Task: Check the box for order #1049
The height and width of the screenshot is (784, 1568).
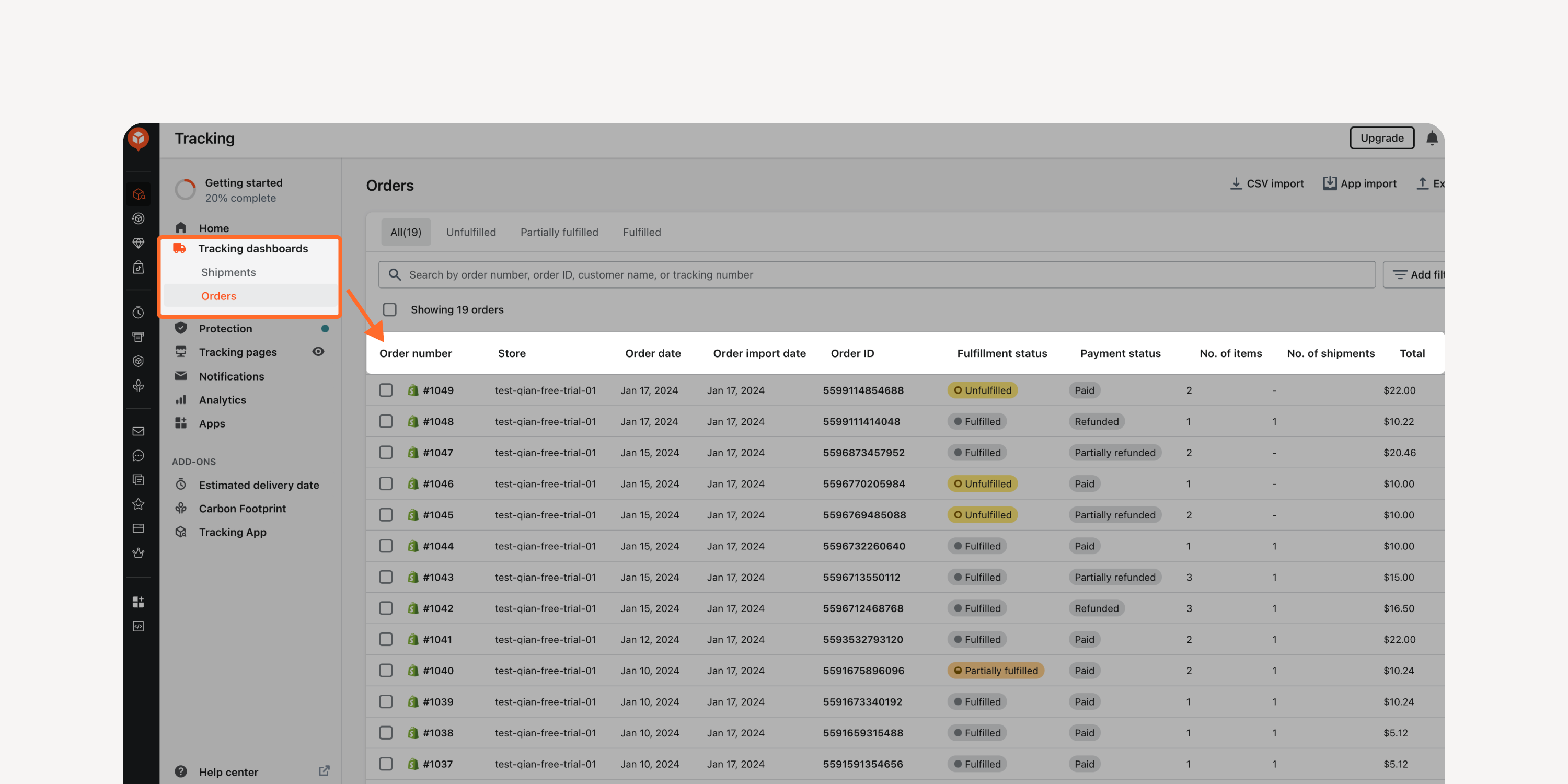Action: [386, 390]
